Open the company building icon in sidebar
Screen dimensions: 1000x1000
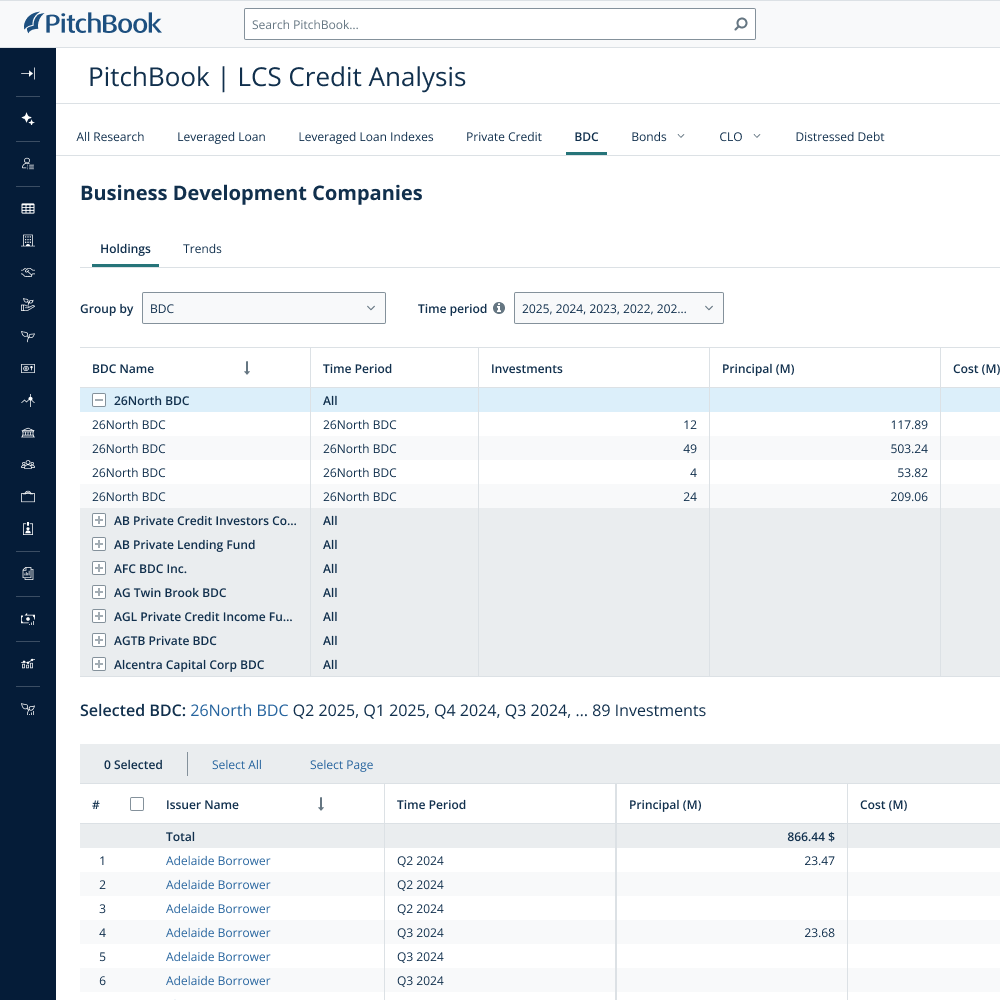[27, 240]
